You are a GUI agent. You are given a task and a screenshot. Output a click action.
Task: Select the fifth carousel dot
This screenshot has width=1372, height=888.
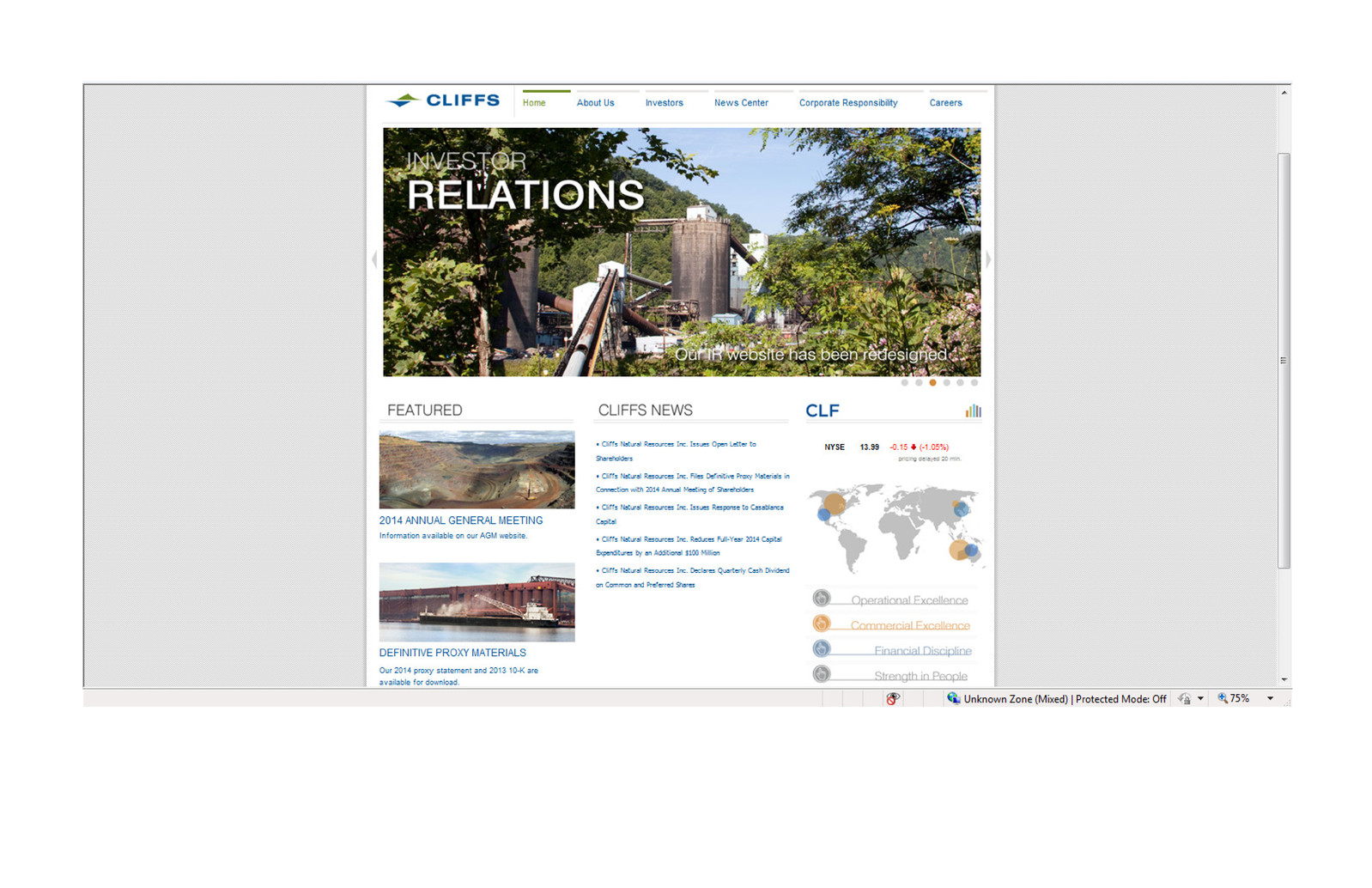tap(960, 383)
